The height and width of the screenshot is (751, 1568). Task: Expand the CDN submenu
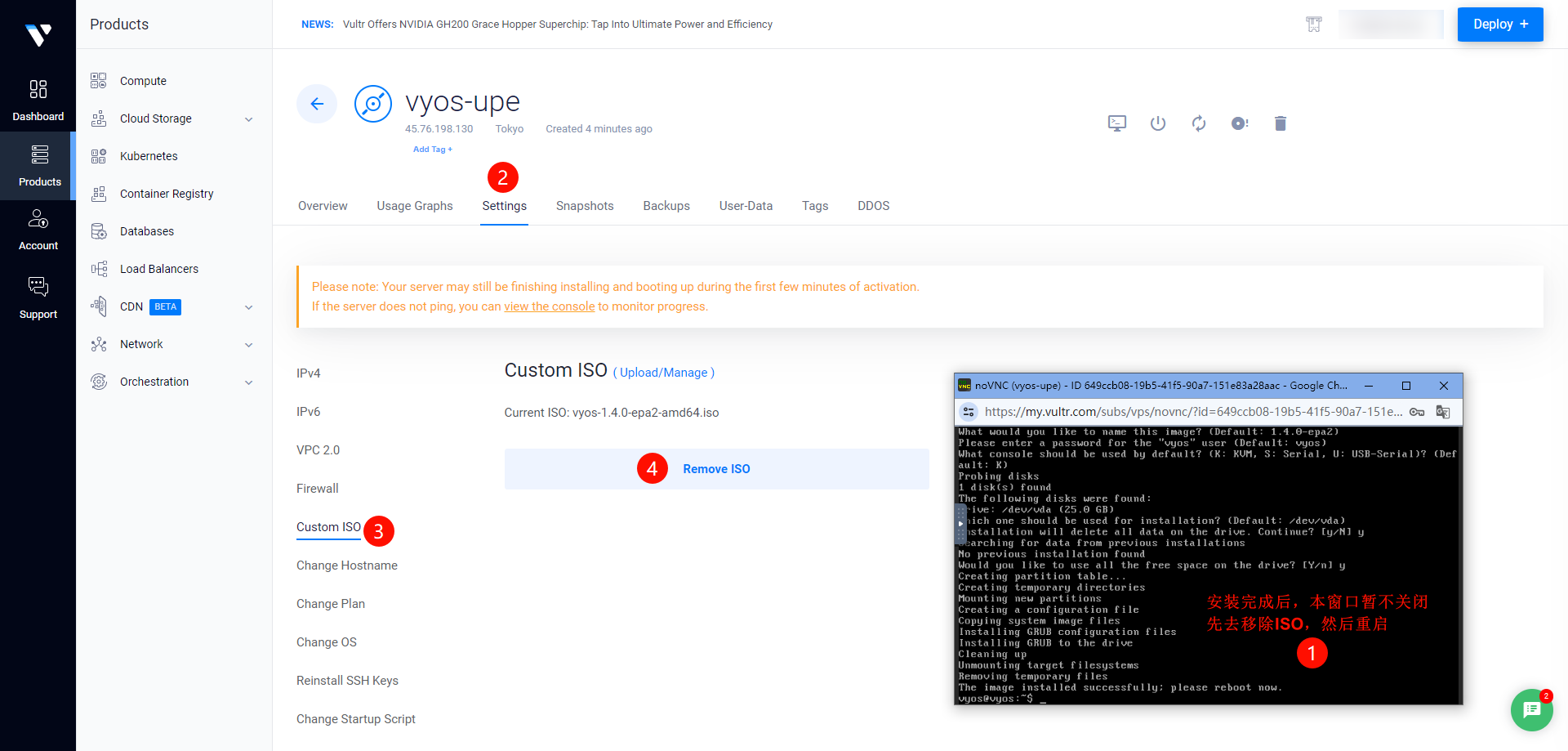tap(249, 307)
